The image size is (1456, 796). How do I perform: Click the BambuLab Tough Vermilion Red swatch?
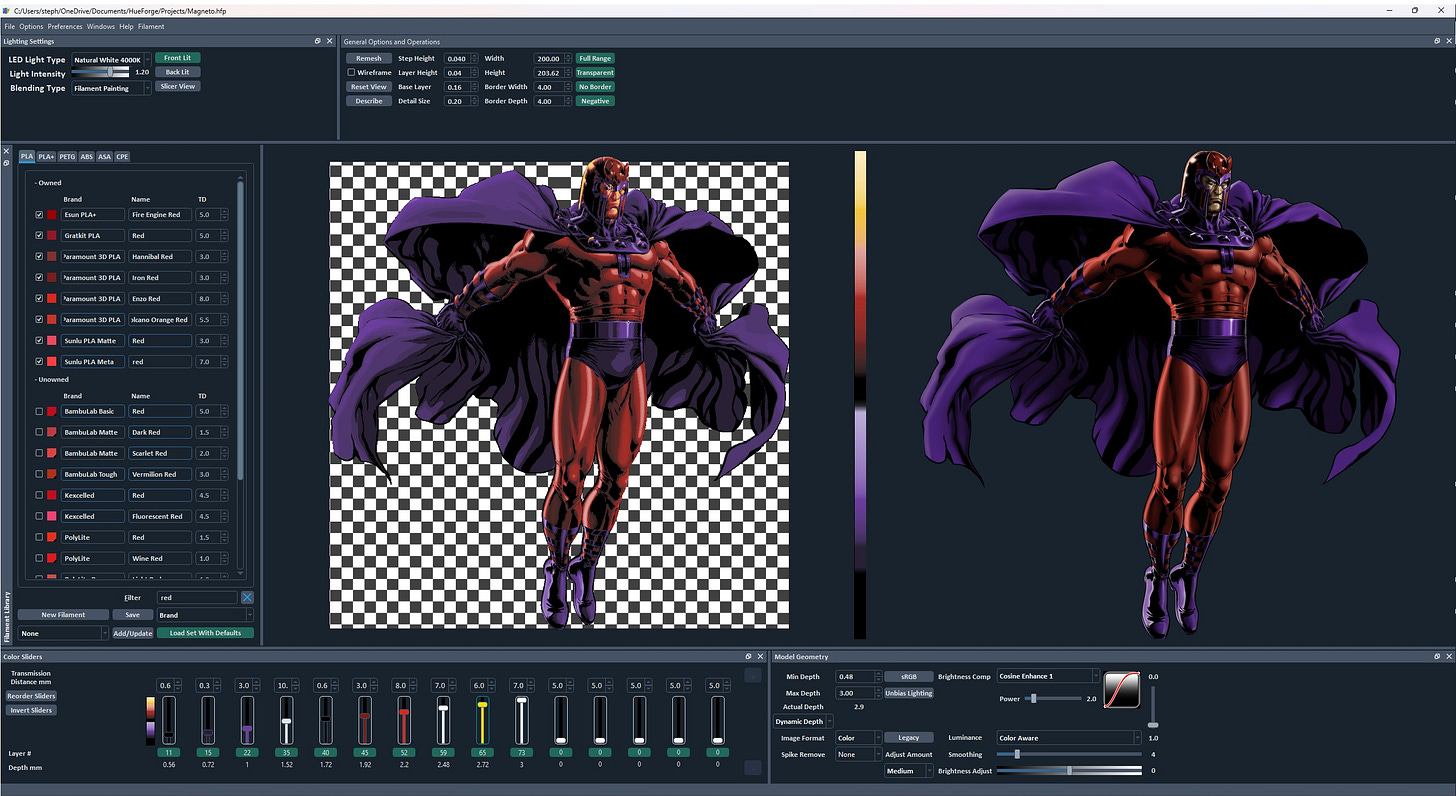tap(51, 474)
